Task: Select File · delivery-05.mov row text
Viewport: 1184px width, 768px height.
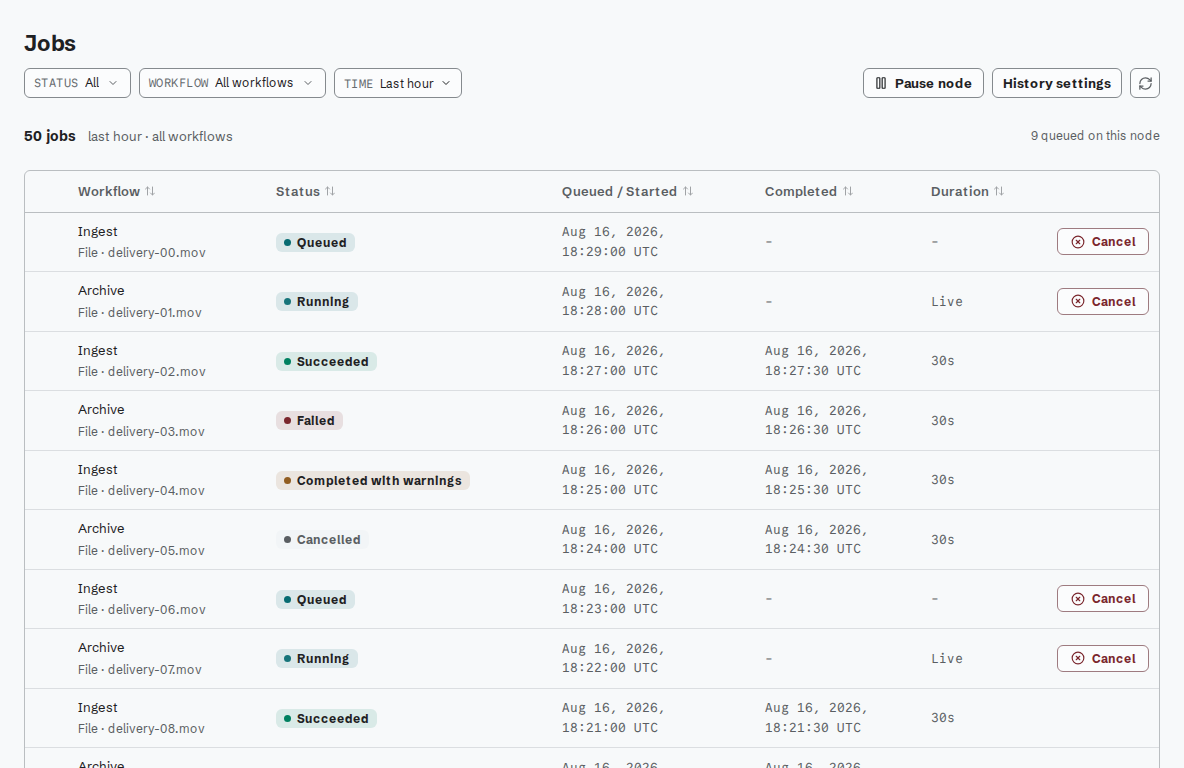Action: [141, 551]
